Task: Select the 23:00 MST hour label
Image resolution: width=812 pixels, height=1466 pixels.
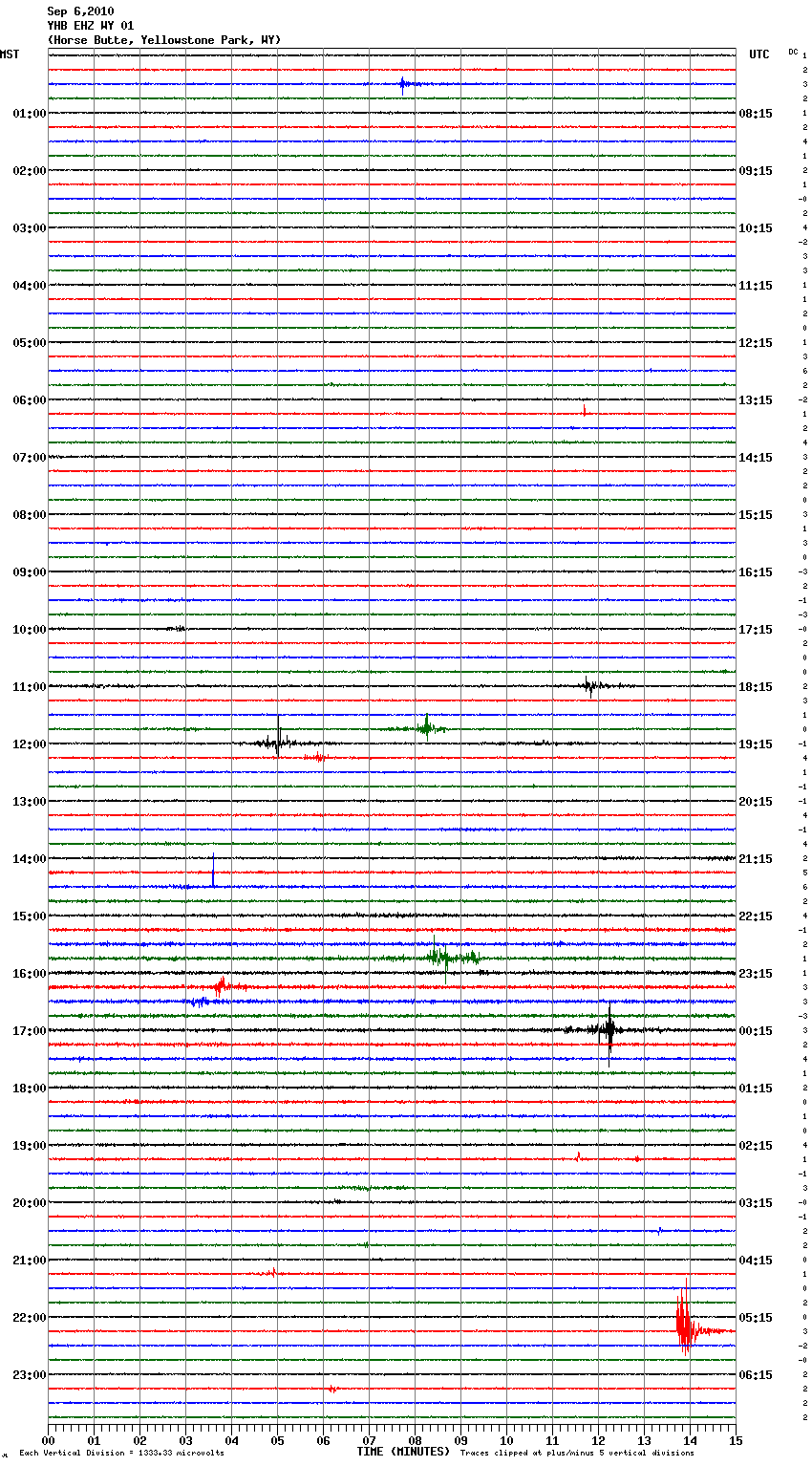Action: tap(30, 1375)
